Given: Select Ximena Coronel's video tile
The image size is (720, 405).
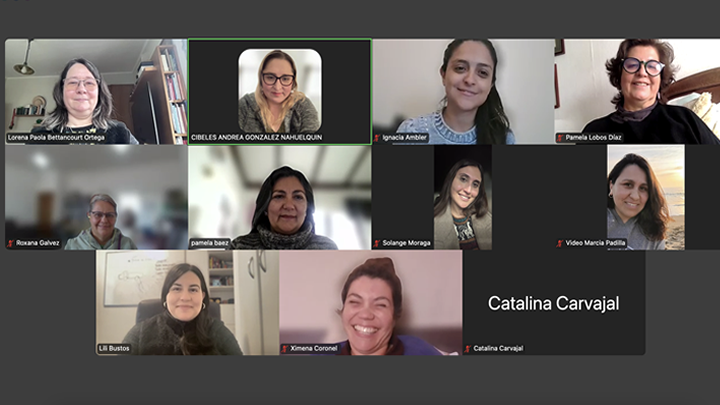Looking at the screenshot, I should click(x=371, y=303).
